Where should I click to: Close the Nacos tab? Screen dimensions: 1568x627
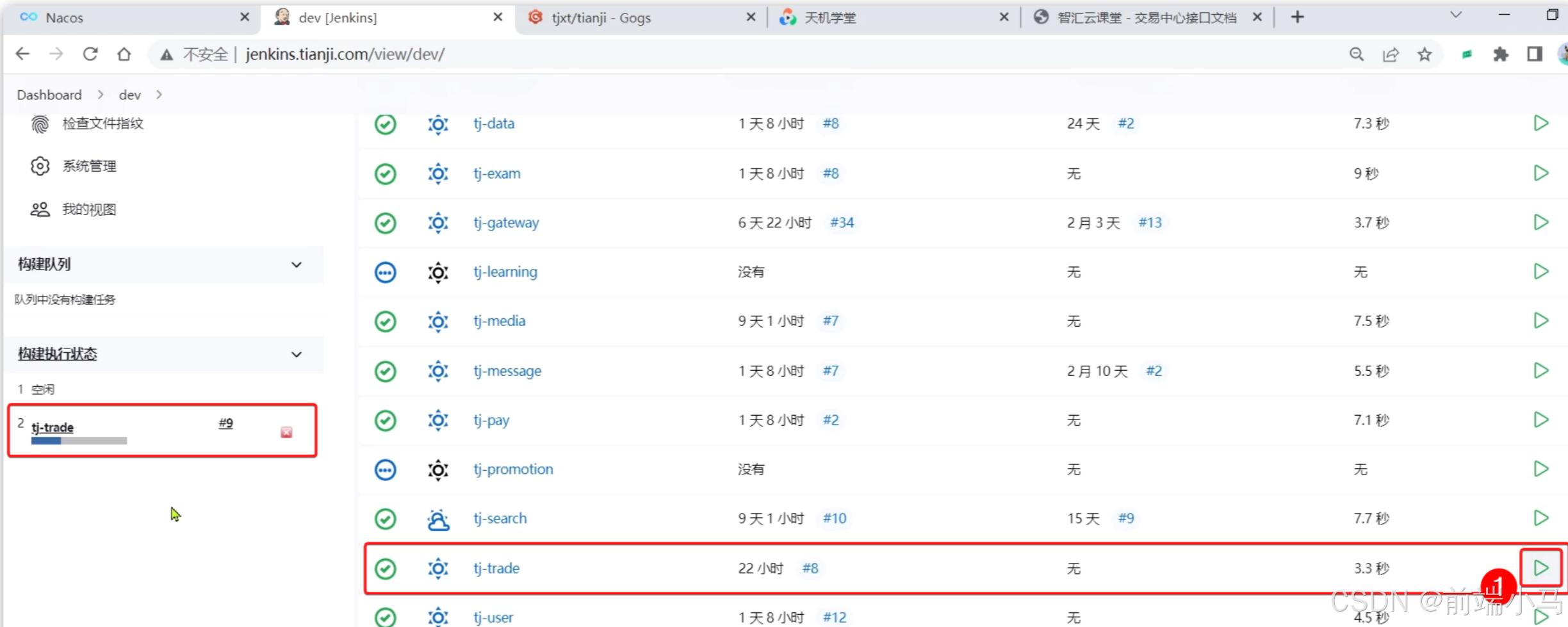click(x=245, y=17)
